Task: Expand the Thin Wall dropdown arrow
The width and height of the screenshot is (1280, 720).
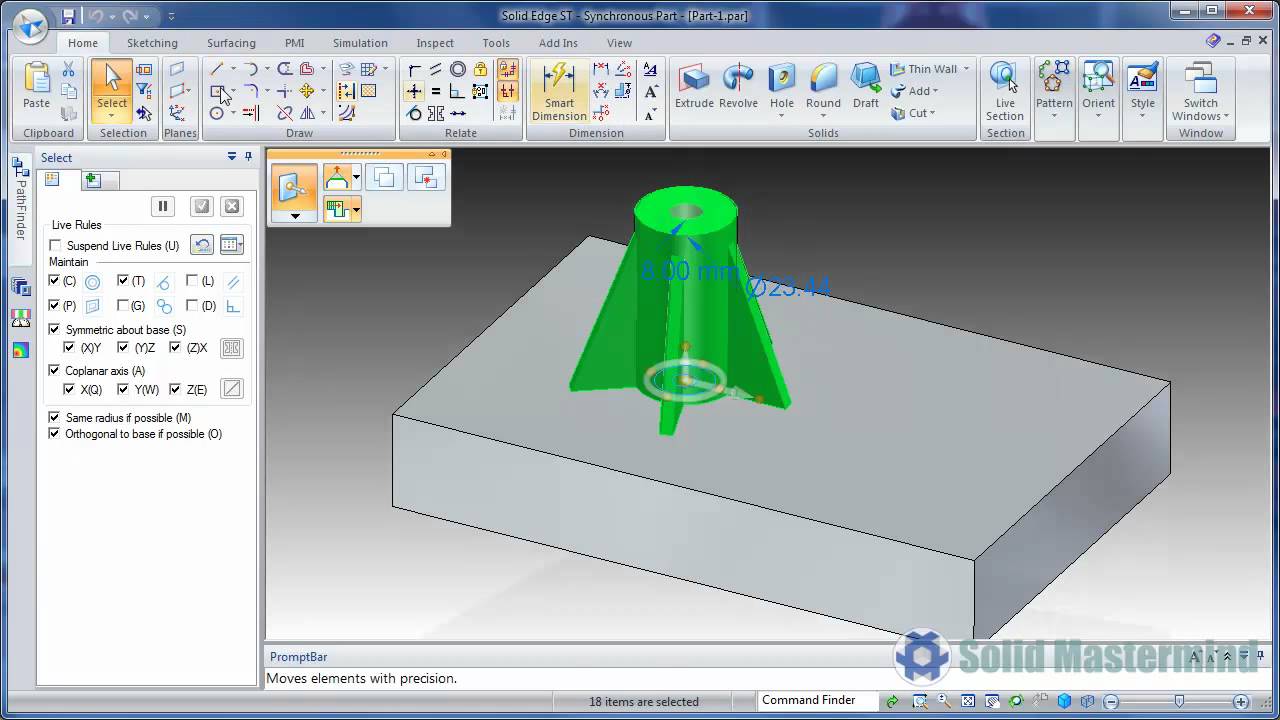Action: coord(966,69)
